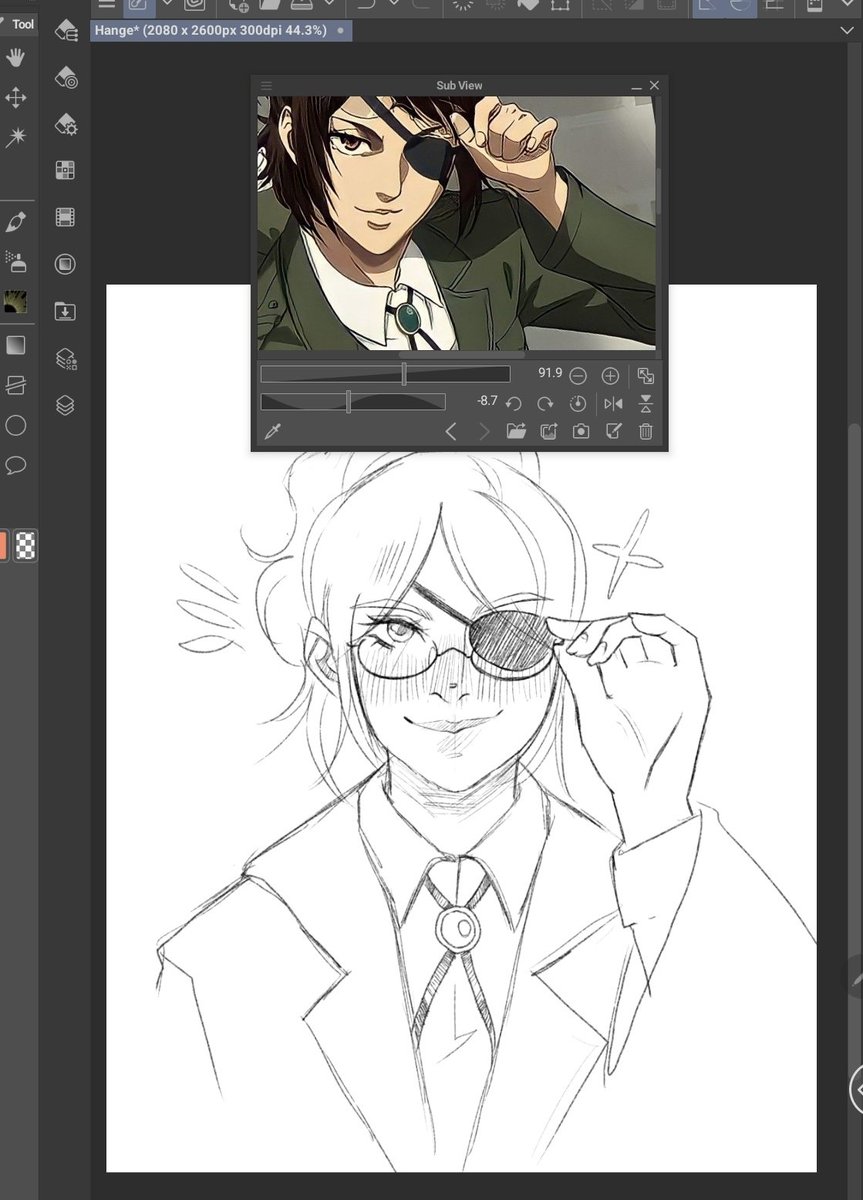Open the Color Set grid palette

[x=66, y=170]
